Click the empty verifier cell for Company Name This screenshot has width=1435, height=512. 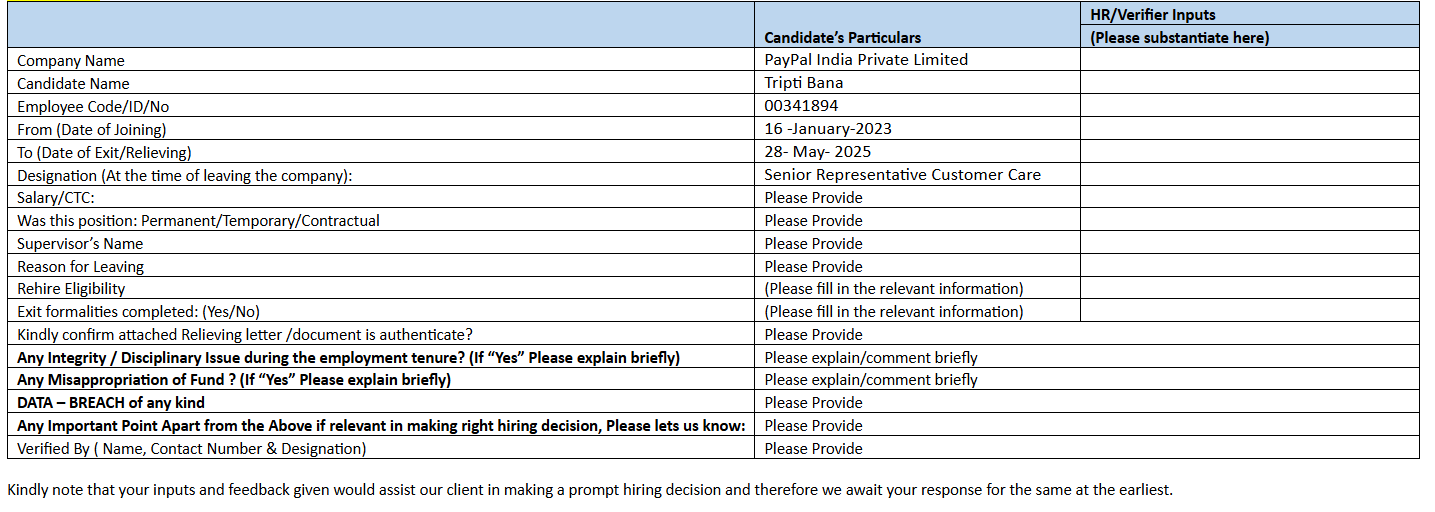1249,60
